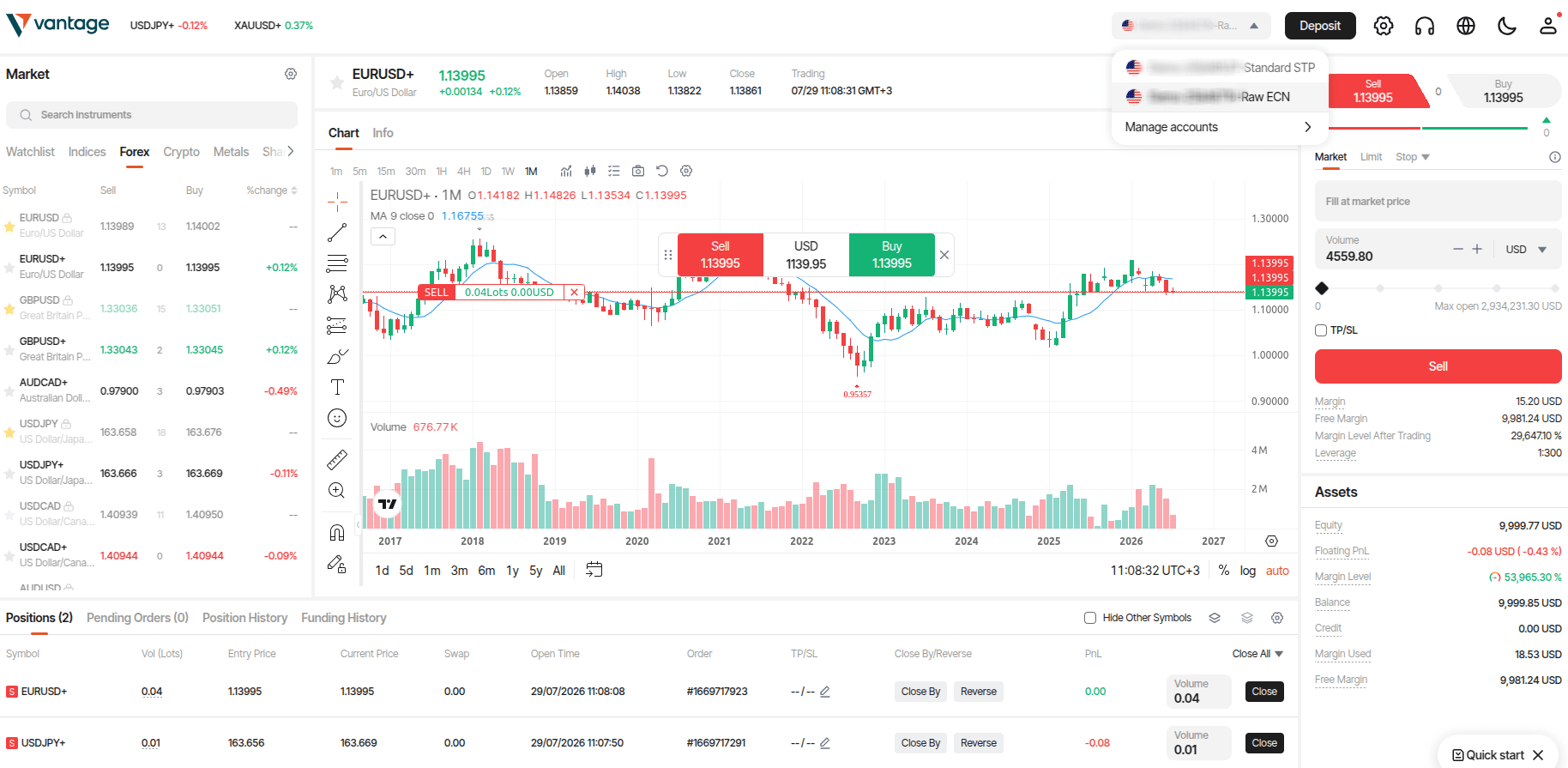Expand the Close All dropdown

(1257, 654)
